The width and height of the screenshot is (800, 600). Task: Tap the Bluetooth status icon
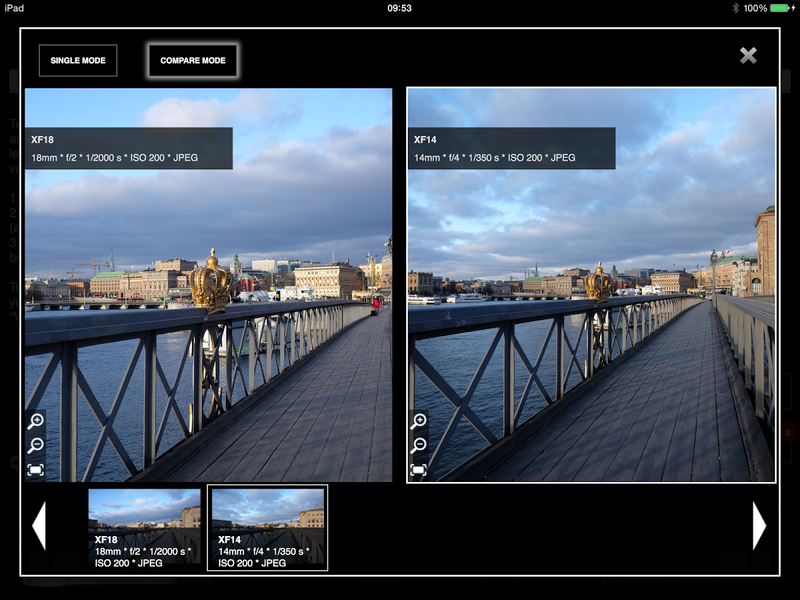pos(735,8)
